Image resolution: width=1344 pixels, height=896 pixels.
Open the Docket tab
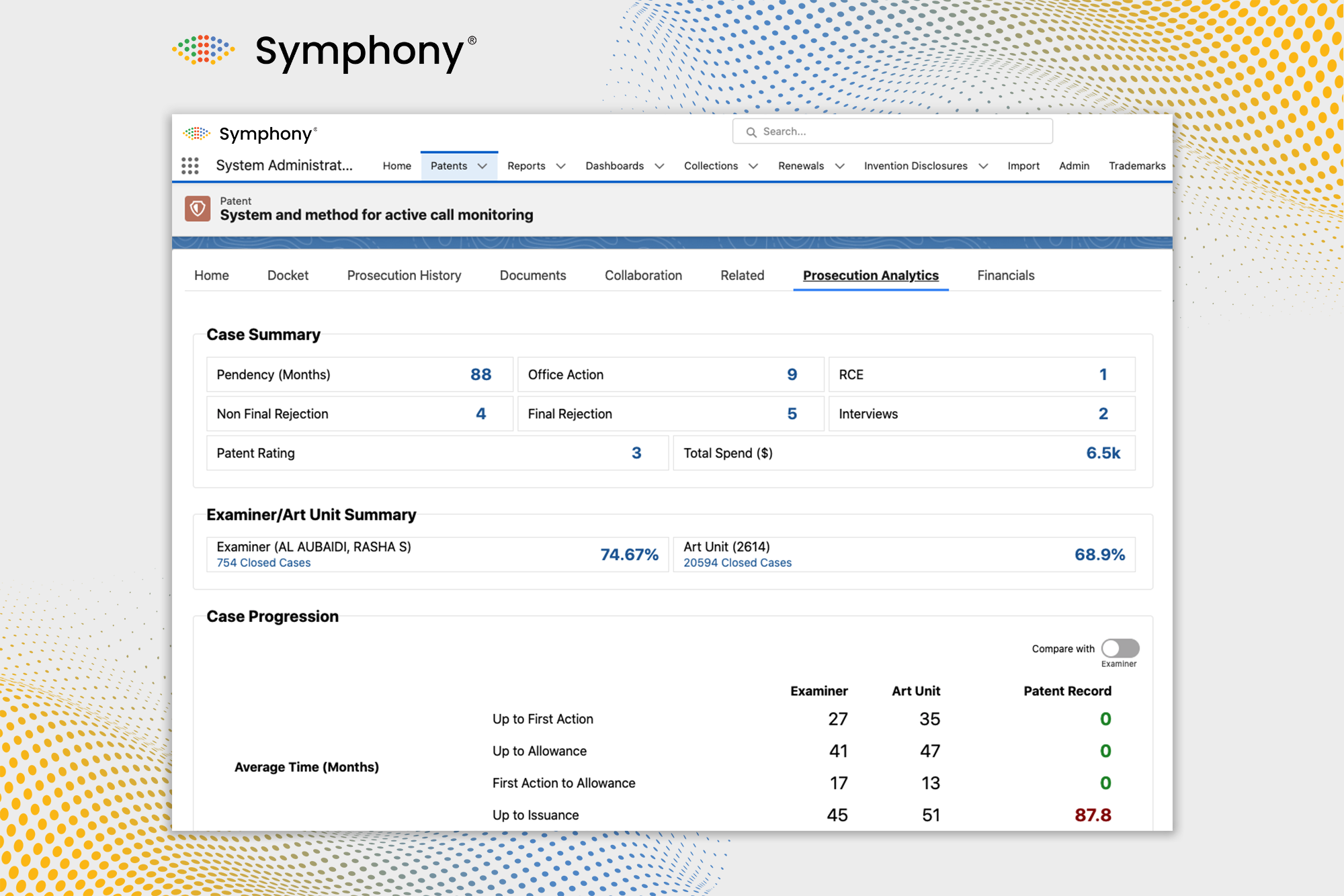click(288, 275)
